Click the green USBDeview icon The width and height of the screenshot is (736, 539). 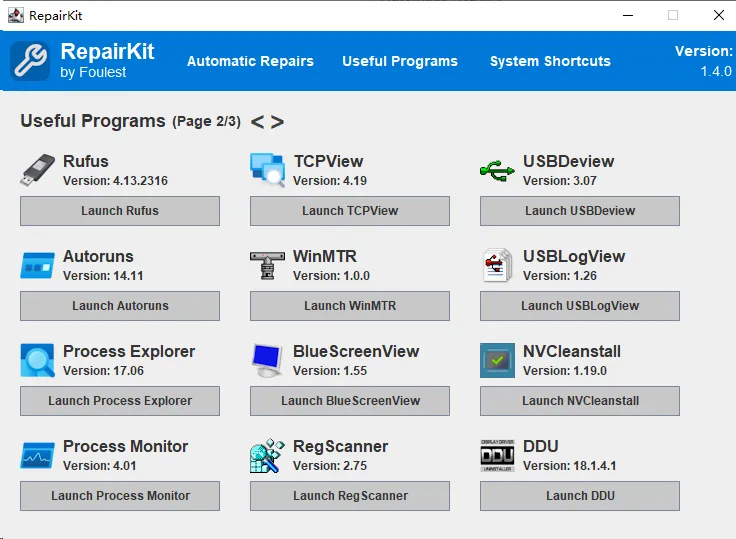point(497,171)
